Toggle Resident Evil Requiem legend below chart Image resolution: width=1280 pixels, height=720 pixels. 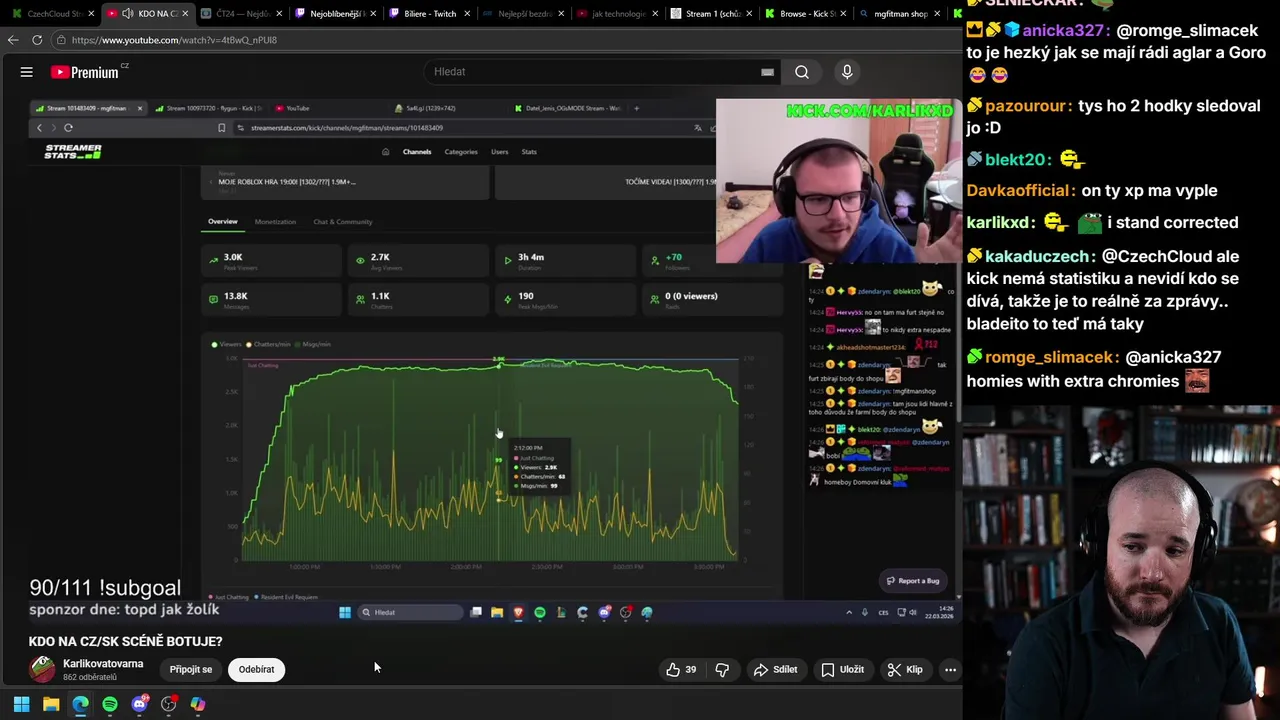pos(286,597)
